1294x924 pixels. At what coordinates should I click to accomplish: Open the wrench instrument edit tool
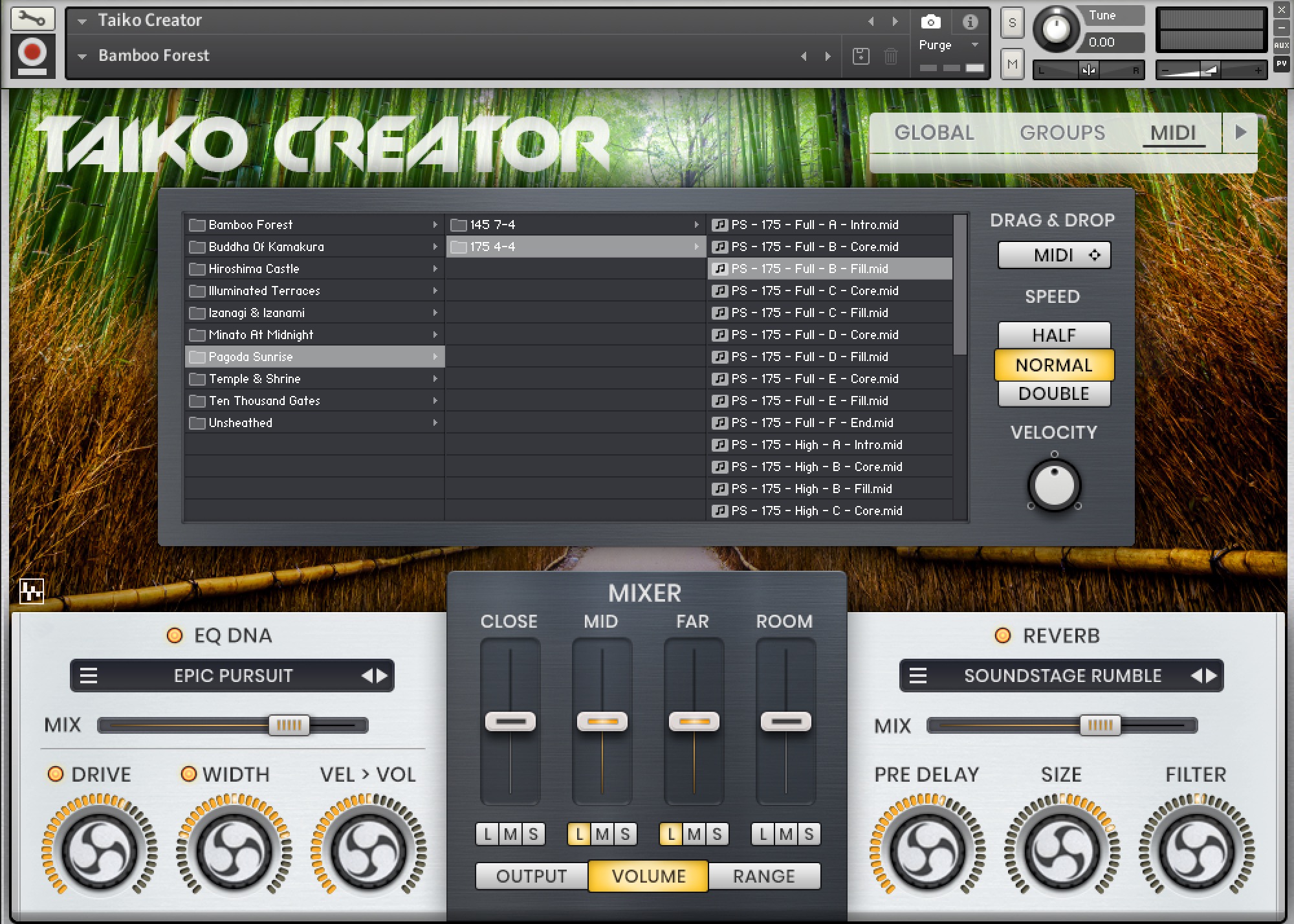pos(32,19)
